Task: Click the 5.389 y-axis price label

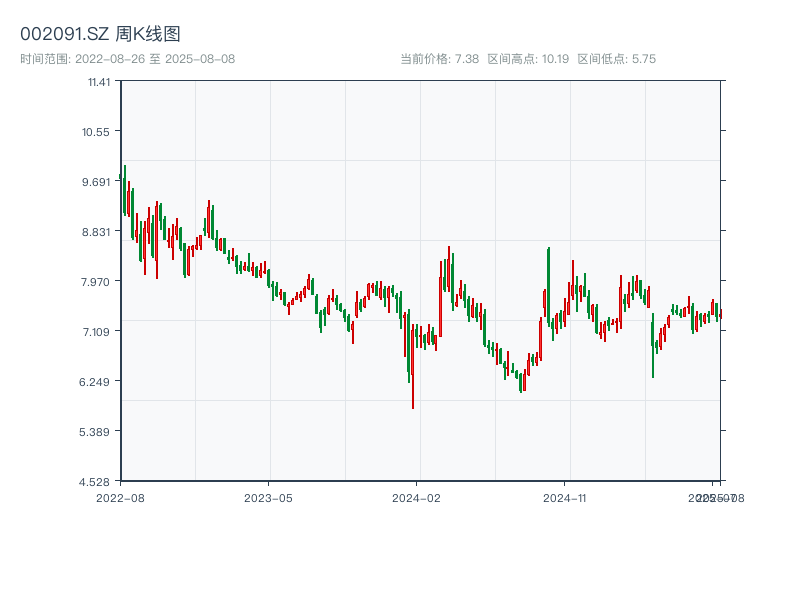Action: click(98, 431)
